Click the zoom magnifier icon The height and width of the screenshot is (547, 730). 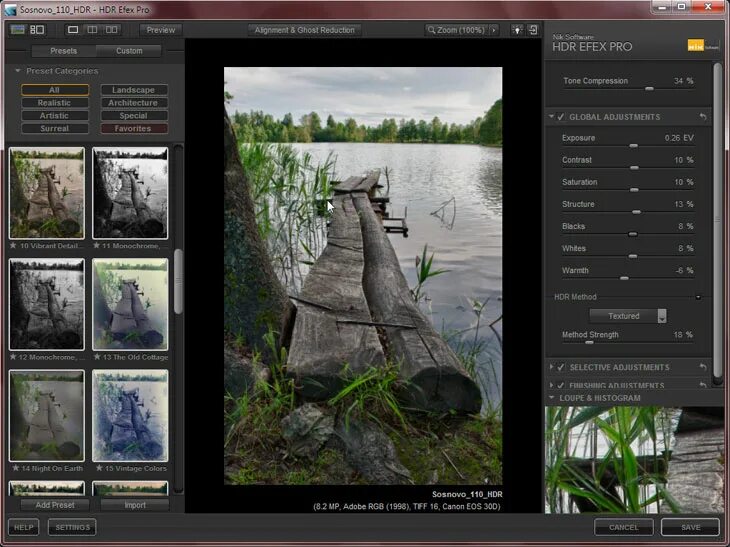pyautogui.click(x=432, y=30)
